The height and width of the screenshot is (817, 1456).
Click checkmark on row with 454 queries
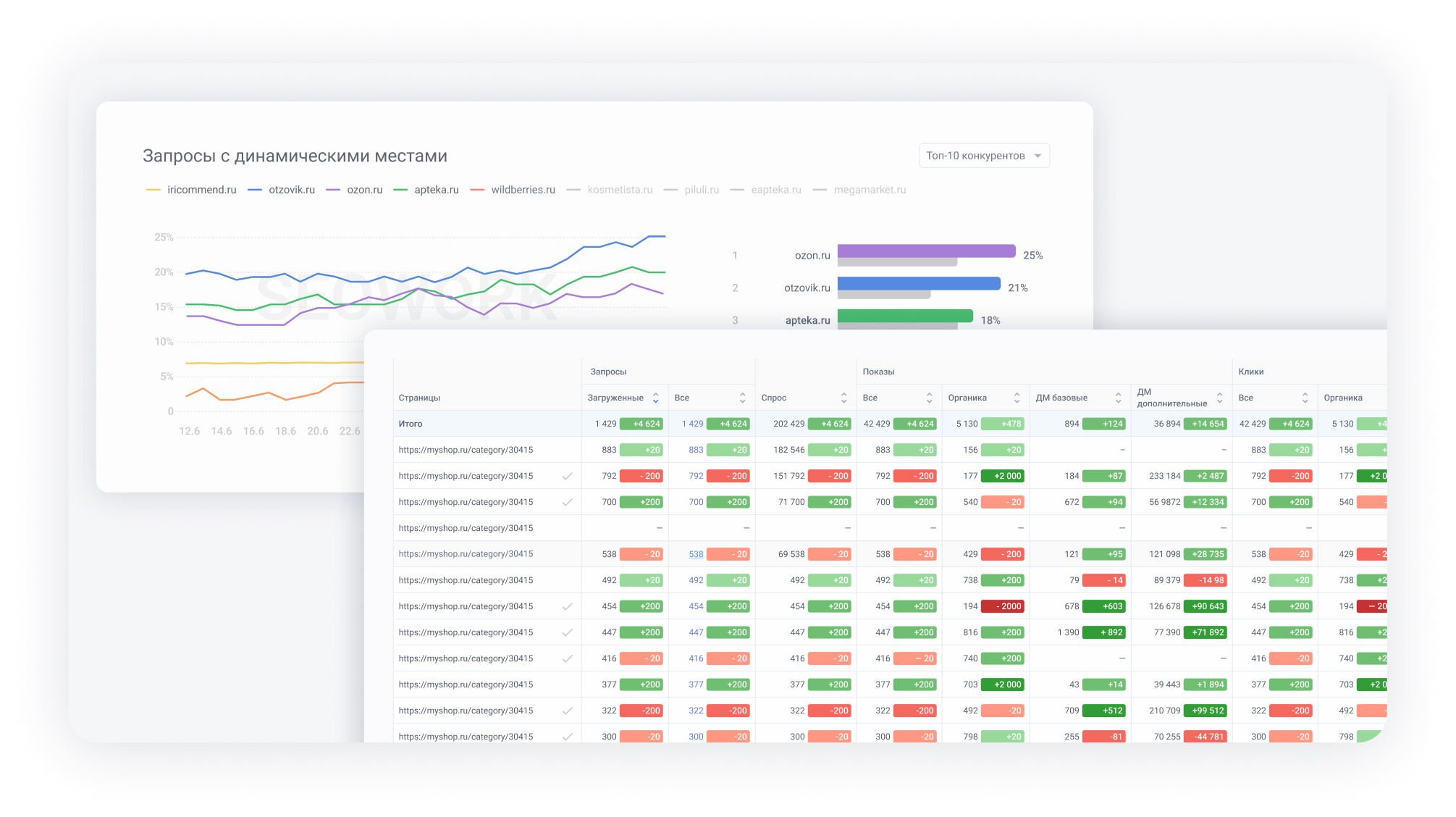tap(567, 606)
